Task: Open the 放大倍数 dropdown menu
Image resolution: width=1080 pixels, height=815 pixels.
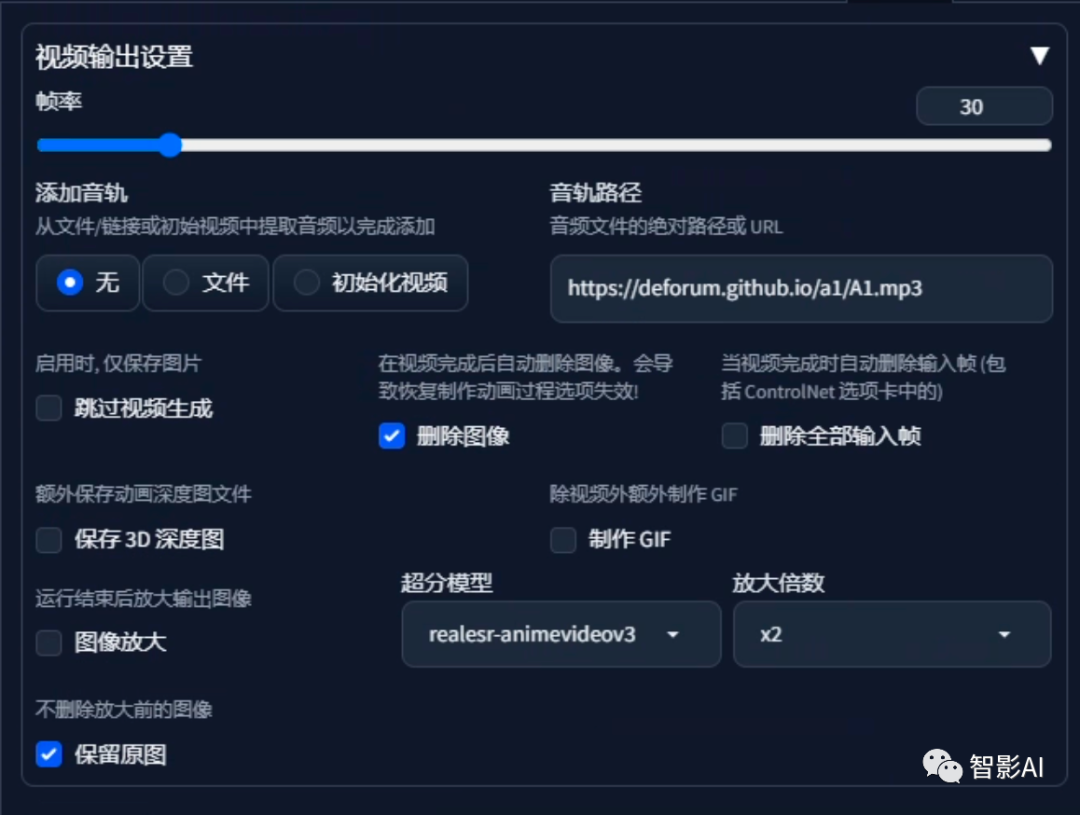Action: [x=890, y=634]
